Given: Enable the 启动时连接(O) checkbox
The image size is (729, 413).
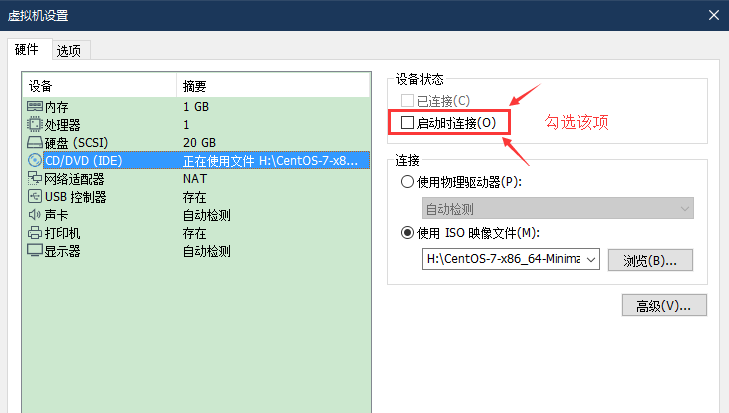Looking at the screenshot, I should click(x=407, y=123).
